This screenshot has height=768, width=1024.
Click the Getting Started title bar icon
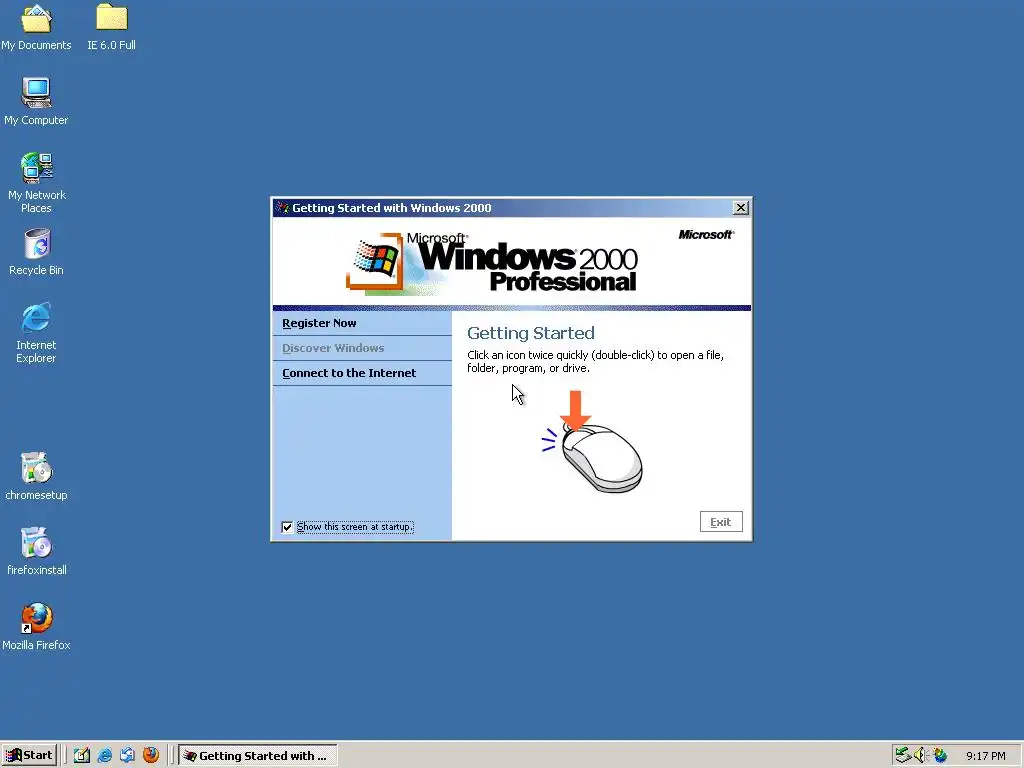282,208
